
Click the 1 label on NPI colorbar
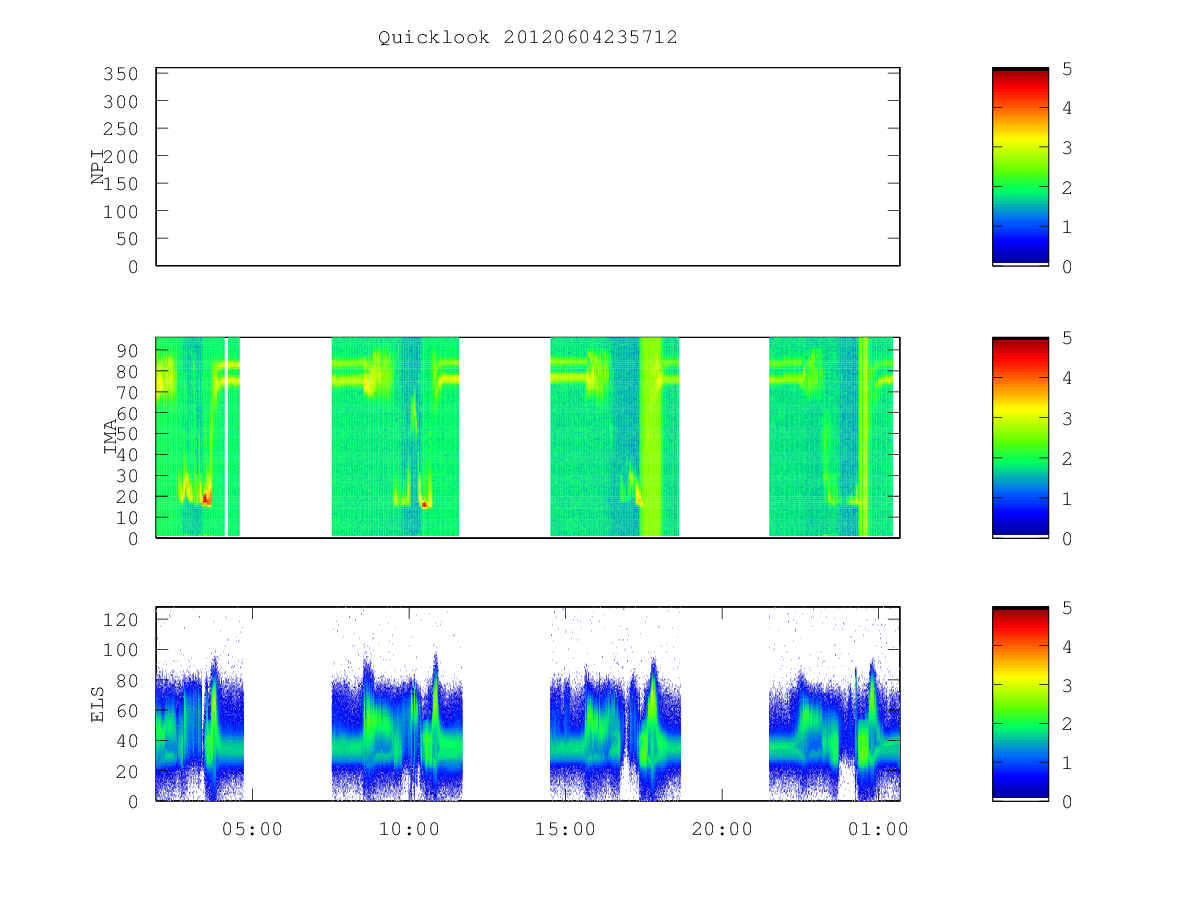1068,226
